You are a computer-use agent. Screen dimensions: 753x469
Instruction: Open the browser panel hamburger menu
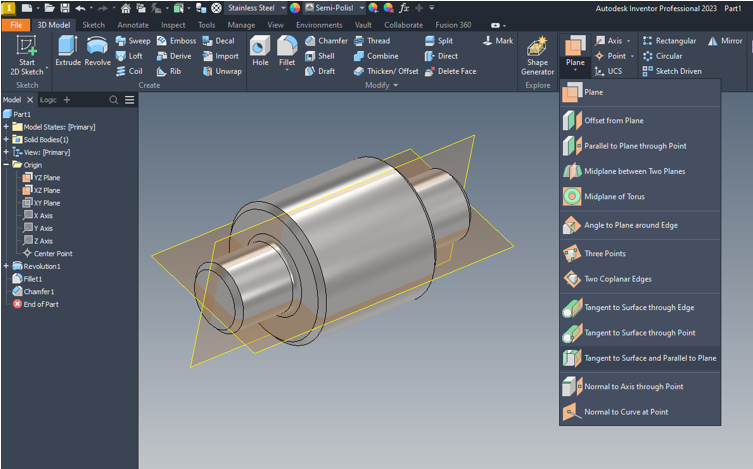130,100
